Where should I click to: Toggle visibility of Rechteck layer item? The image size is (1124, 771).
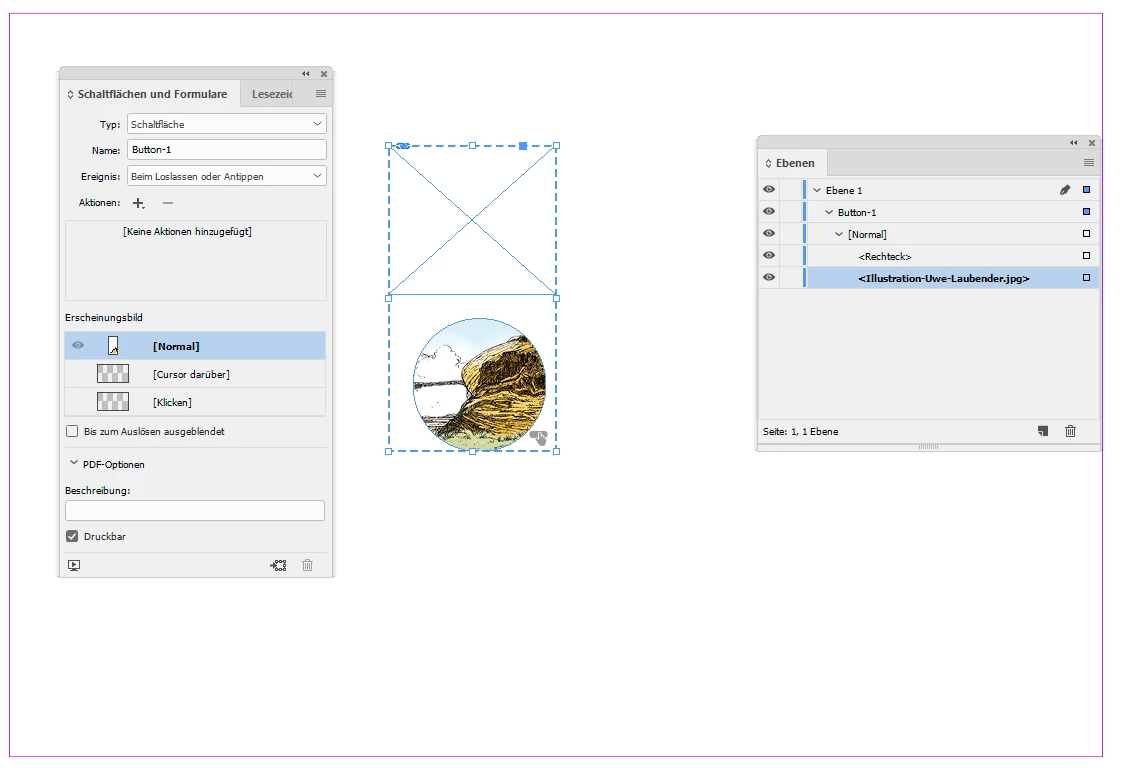769,255
